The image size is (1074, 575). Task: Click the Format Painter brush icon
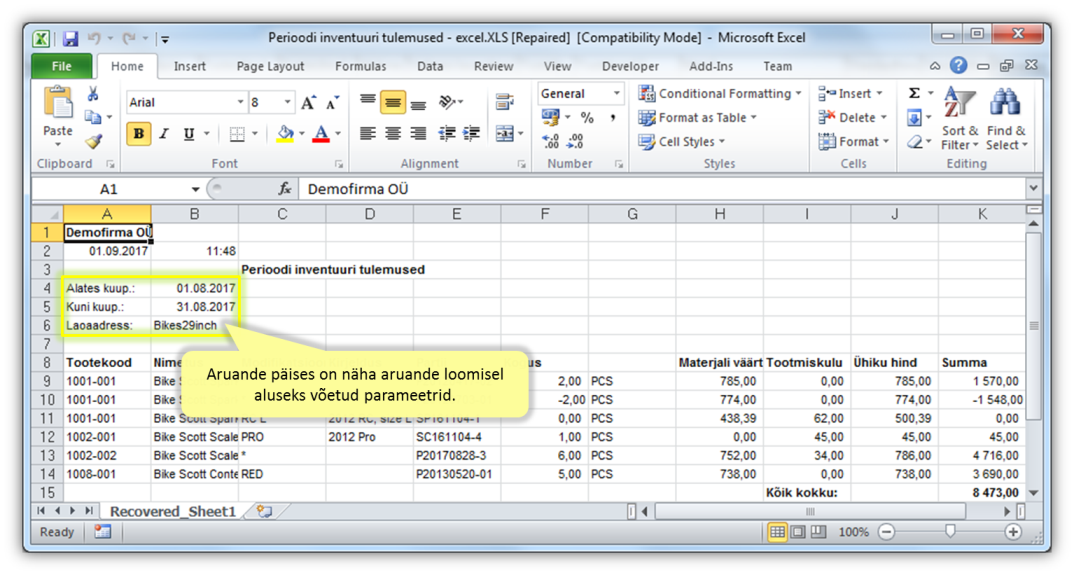pyautogui.click(x=94, y=140)
